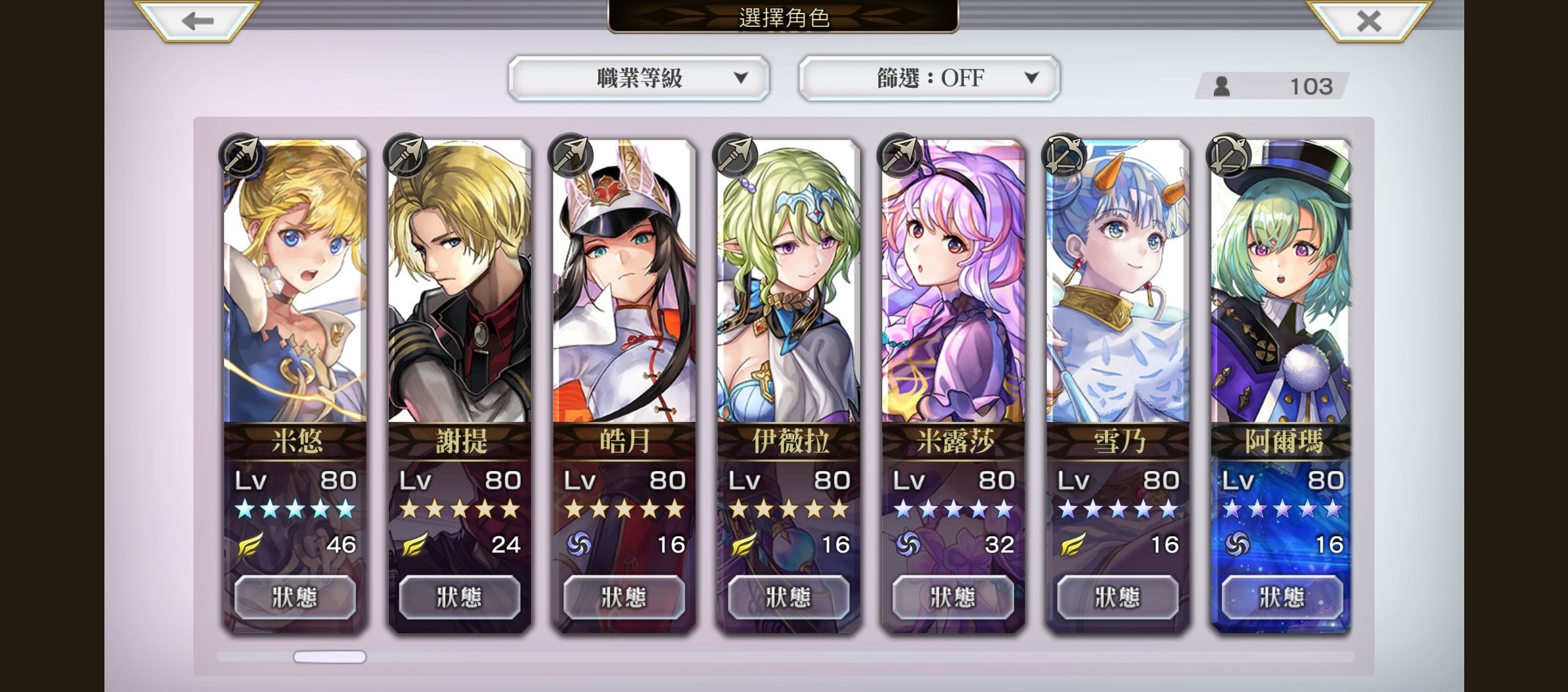The image size is (1568, 692).
Task: Open the 職業等級 sort dropdown
Action: pos(639,78)
